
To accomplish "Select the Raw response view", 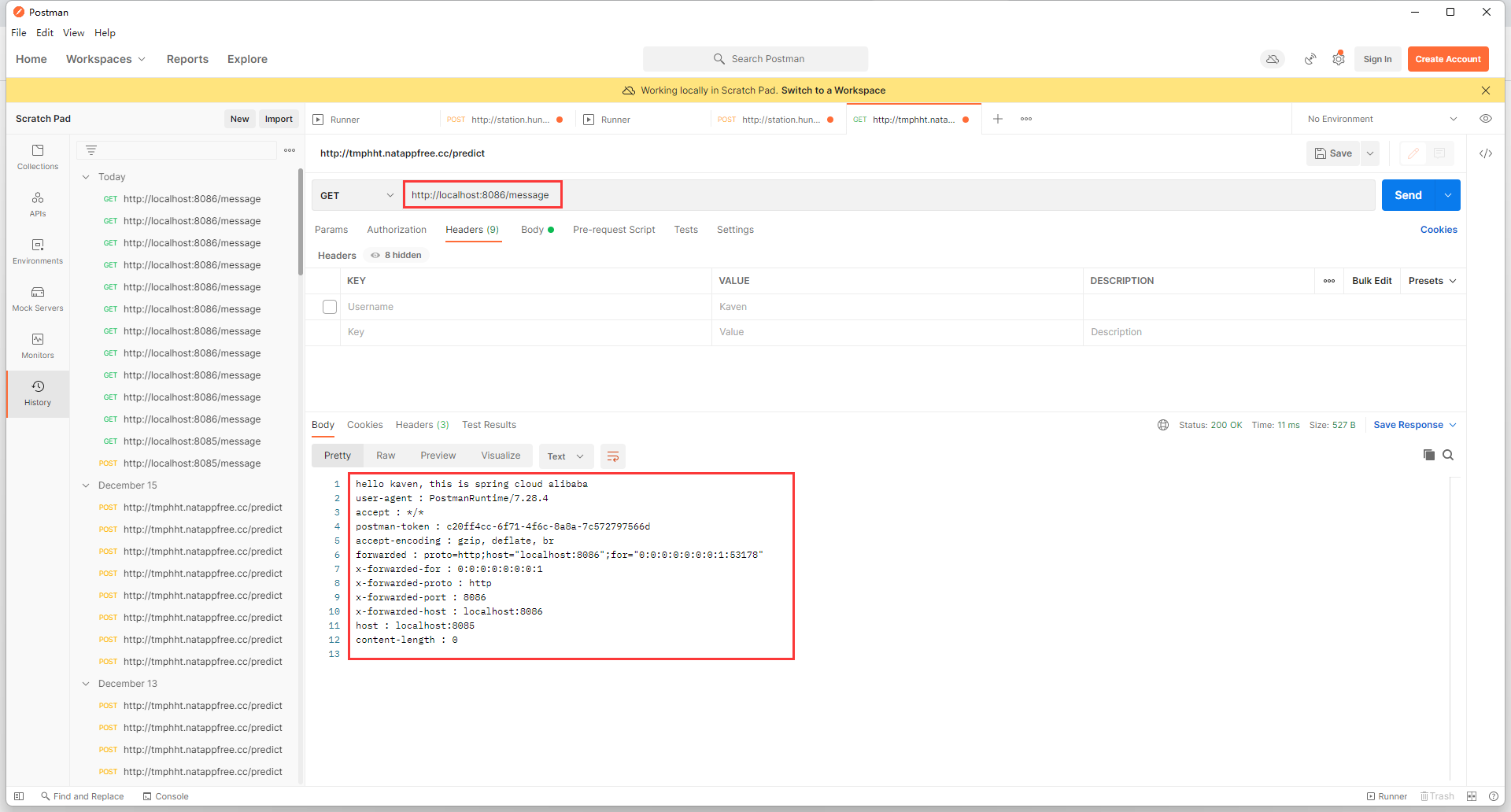I will [386, 456].
